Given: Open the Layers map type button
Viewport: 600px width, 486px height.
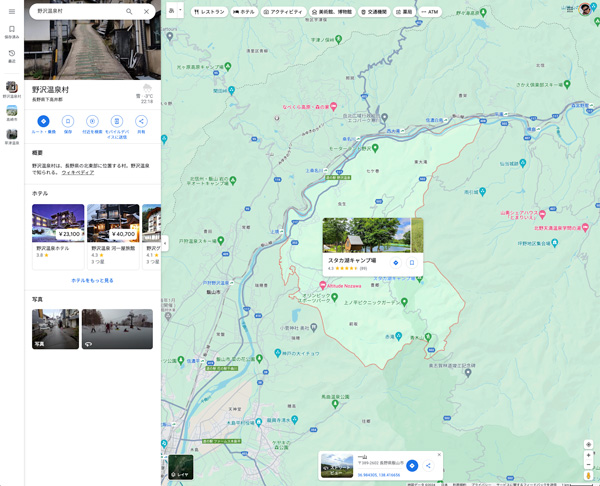Looking at the screenshot, I should [181, 467].
